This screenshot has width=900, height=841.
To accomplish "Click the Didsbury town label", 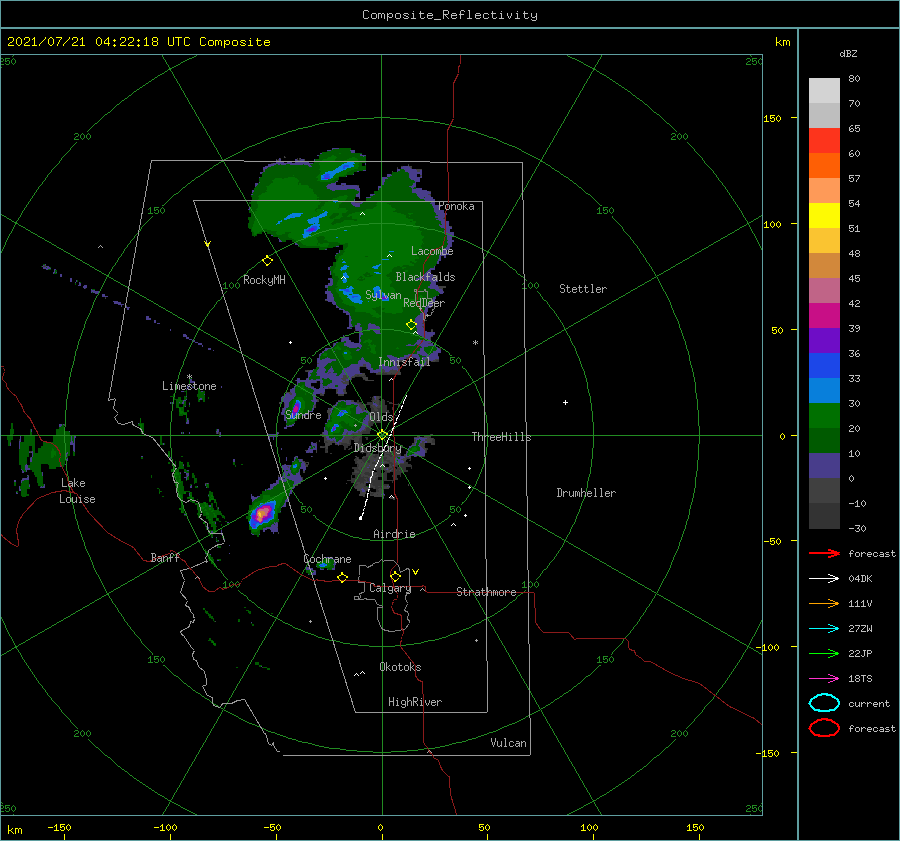I will click(x=377, y=448).
